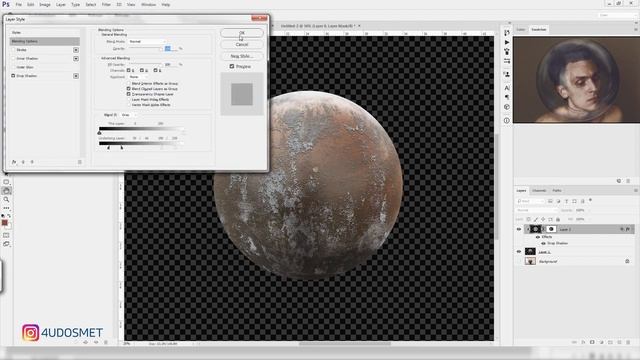Filter layers by type layers icon
This screenshot has width=640, height=360.
(567, 201)
